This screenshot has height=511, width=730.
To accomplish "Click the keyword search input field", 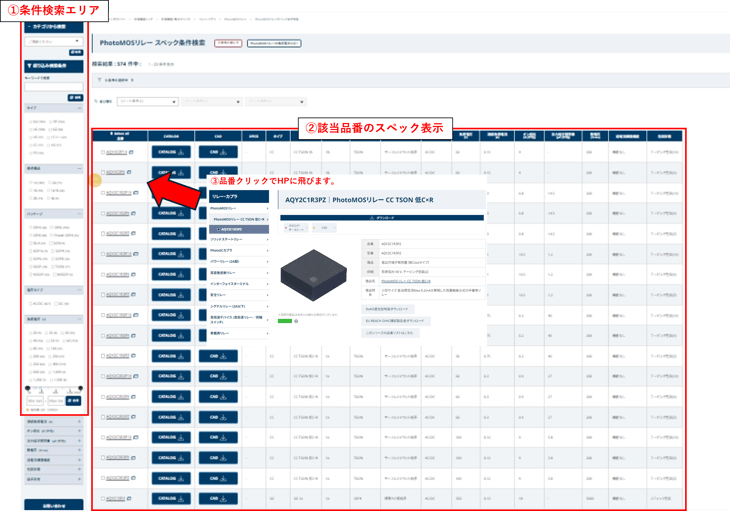I will [x=54, y=87].
